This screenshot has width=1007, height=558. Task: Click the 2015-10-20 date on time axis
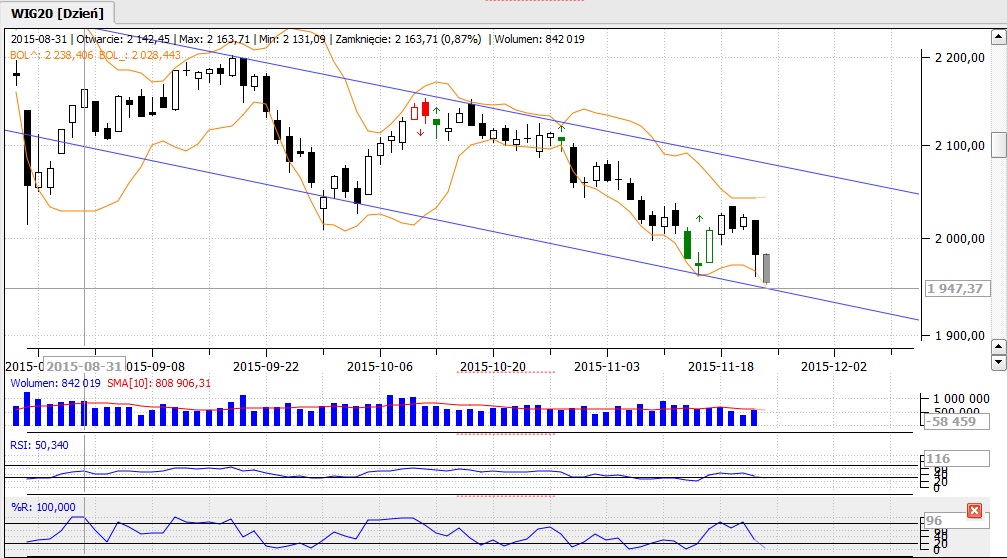point(493,366)
